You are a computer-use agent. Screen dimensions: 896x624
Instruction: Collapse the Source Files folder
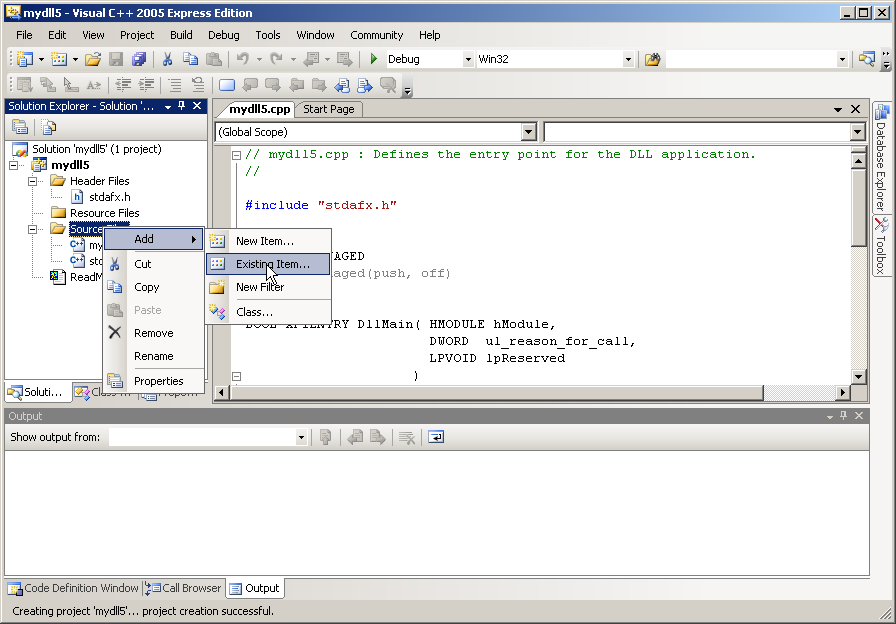click(33, 229)
